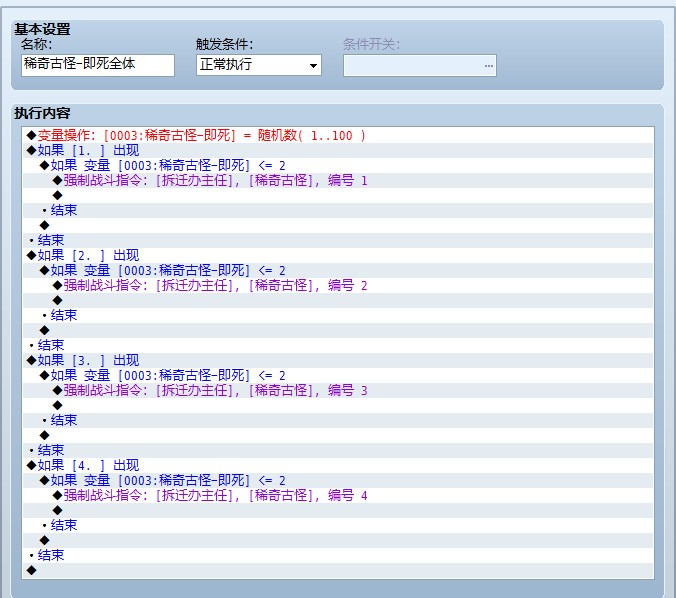676x598 pixels.
Task: Select the 变量操作 随机数 1..100 line
Action: pyautogui.click(x=338, y=135)
